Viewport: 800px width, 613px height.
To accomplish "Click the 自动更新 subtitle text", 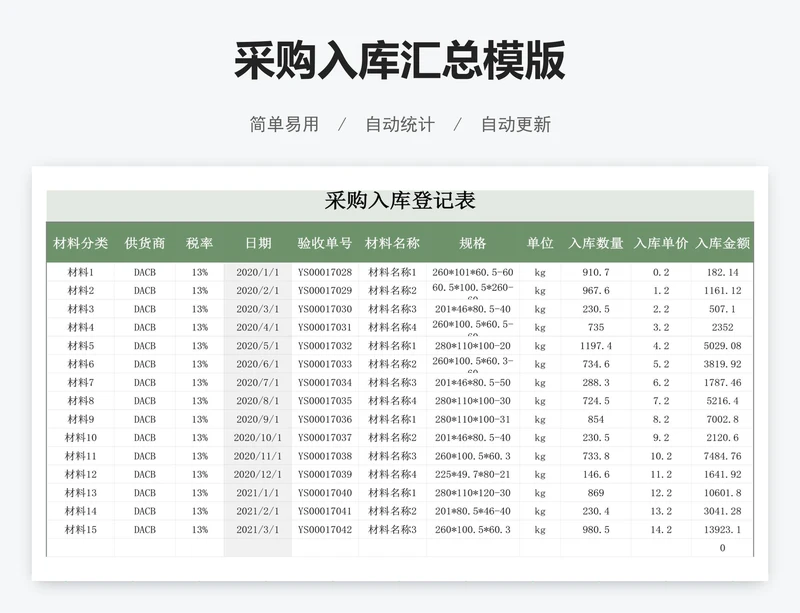I will pos(516,124).
